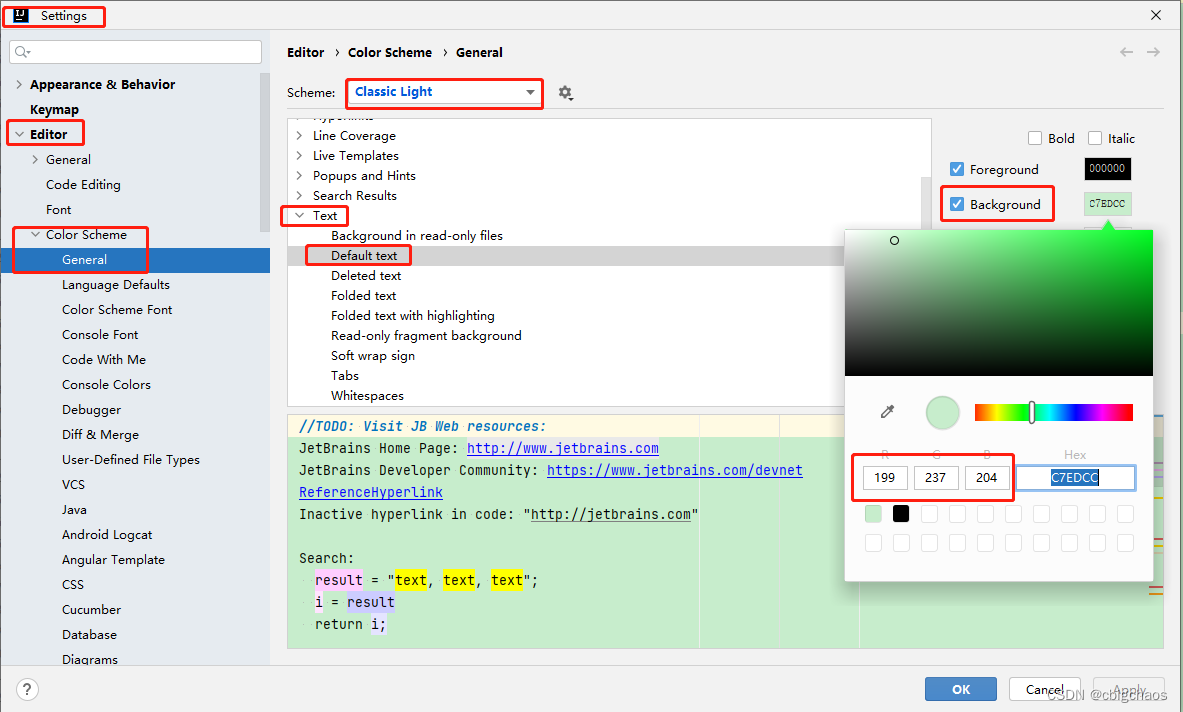
Task: Select Deleted text item
Action: point(366,275)
